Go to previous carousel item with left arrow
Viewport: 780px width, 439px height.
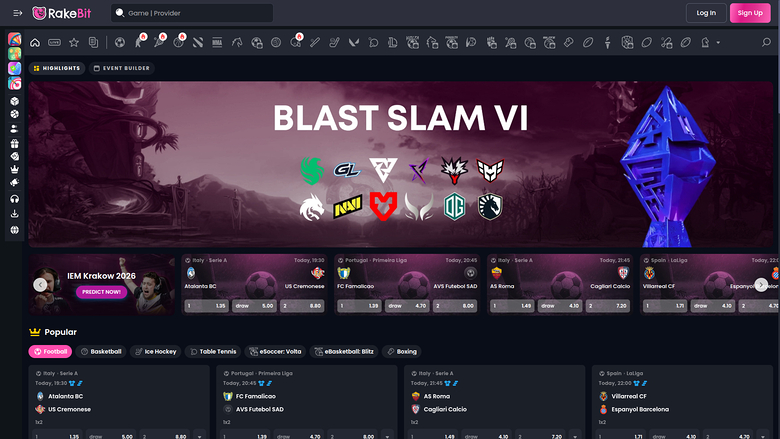click(x=40, y=284)
